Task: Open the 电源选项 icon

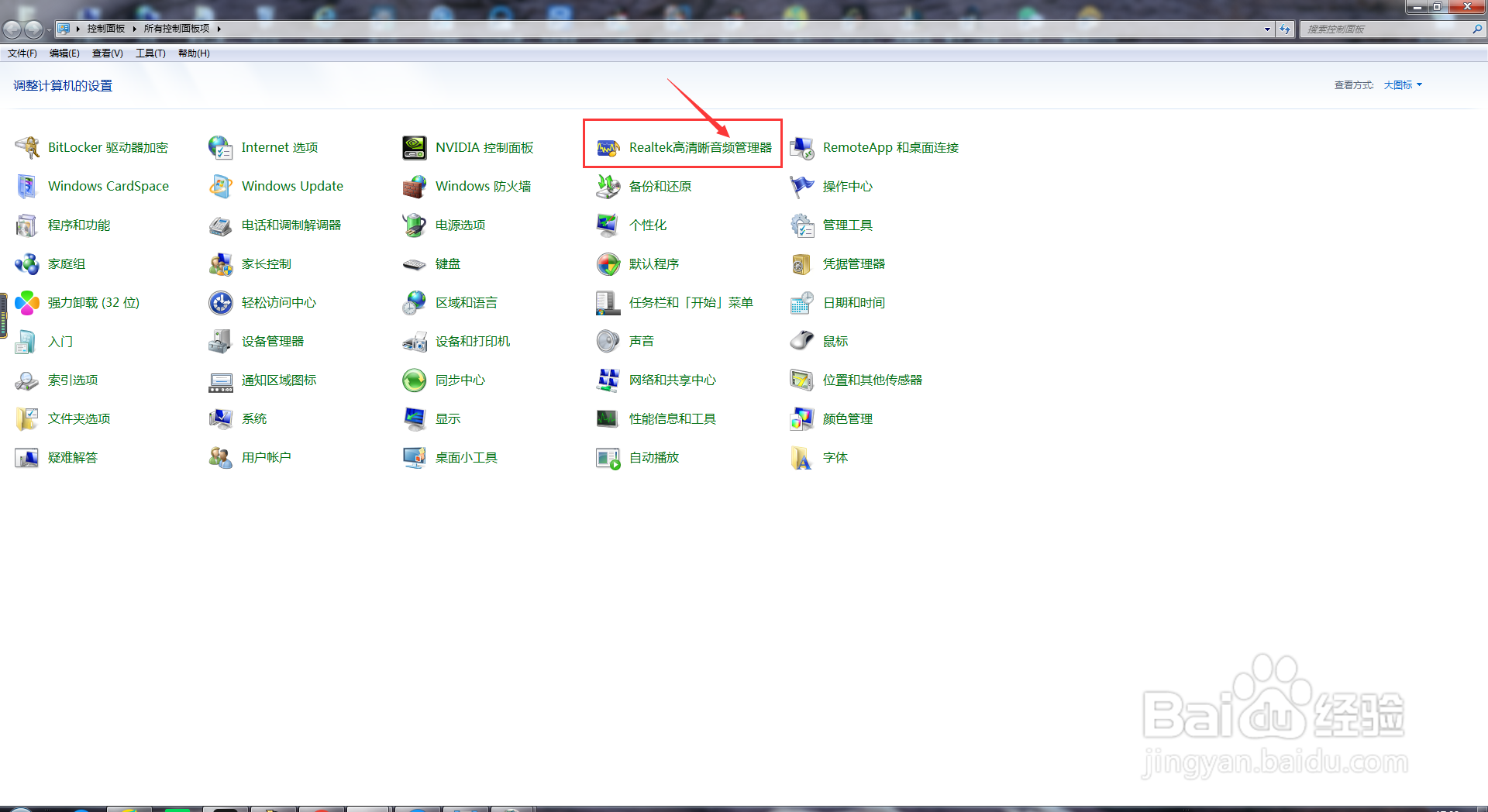Action: tap(415, 225)
